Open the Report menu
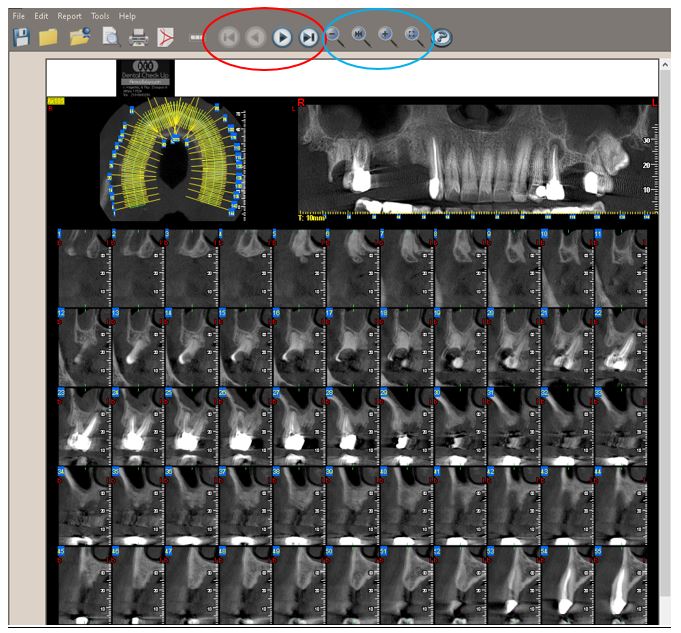The height and width of the screenshot is (633, 681). (x=69, y=17)
